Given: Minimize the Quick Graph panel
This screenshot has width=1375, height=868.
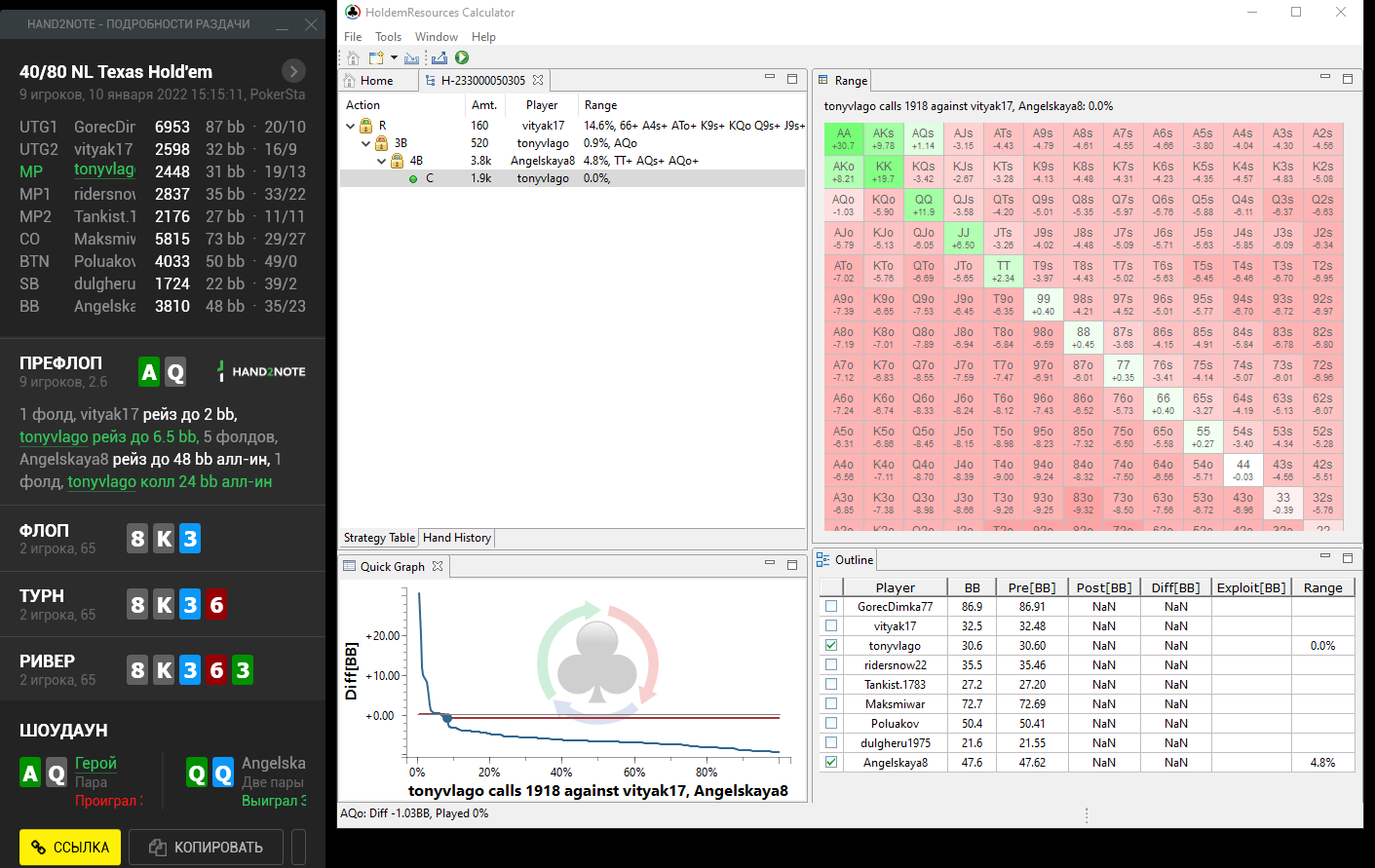Looking at the screenshot, I should pos(769,564).
